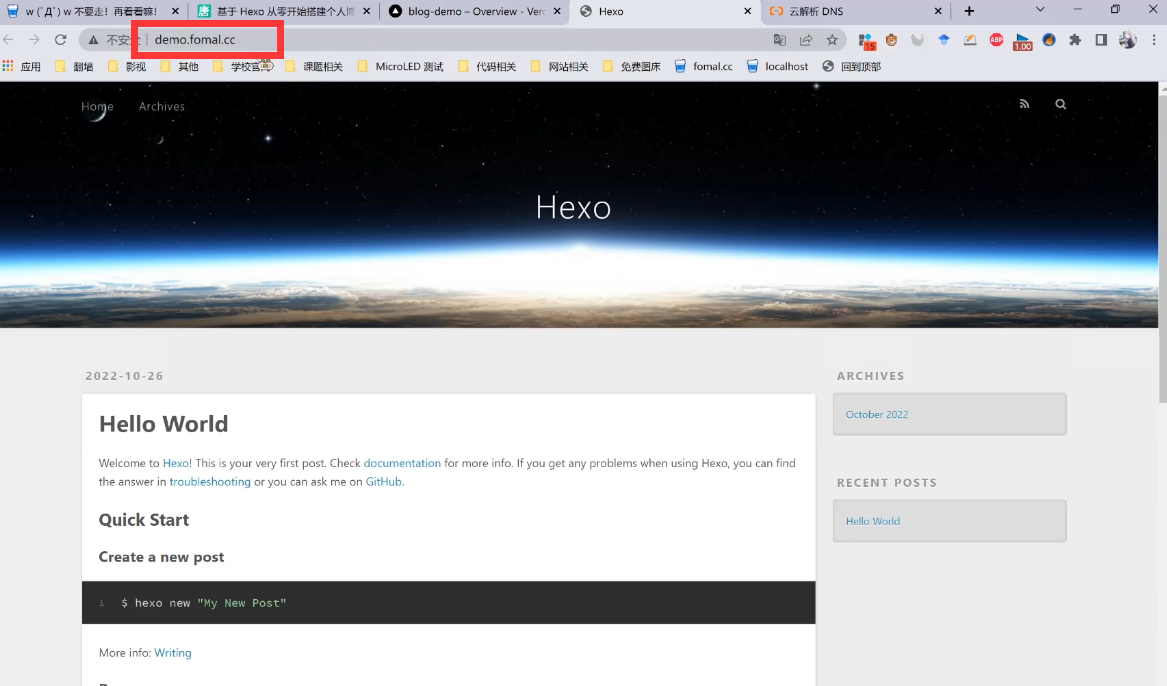Click the RSS feed icon in header
The width and height of the screenshot is (1167, 686).
point(1024,104)
